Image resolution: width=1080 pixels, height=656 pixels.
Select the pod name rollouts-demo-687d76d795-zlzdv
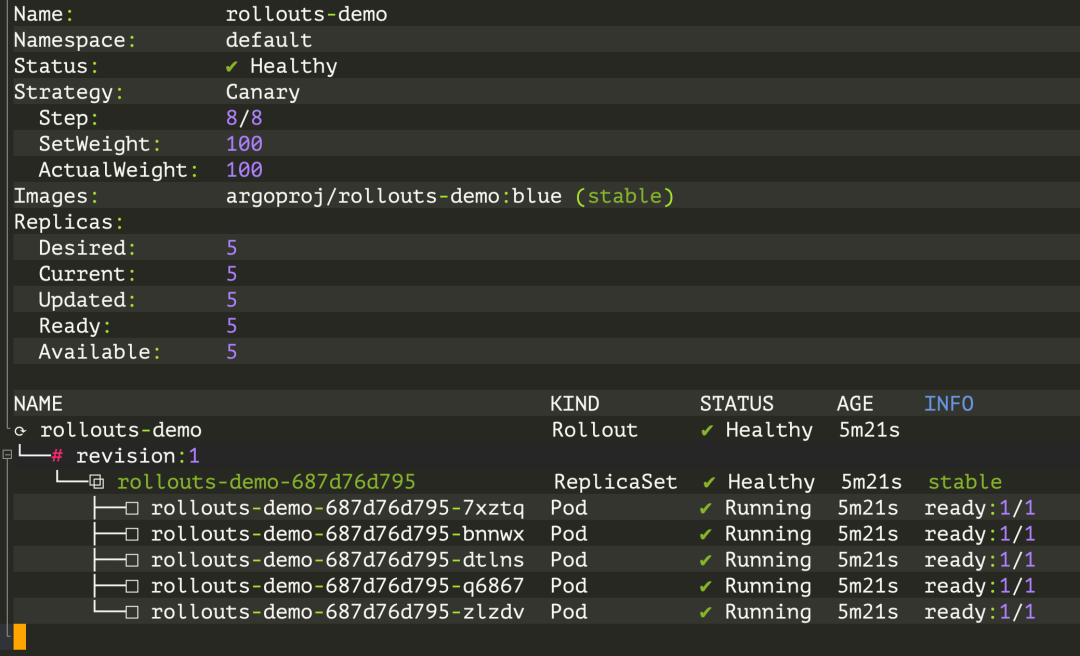338,612
